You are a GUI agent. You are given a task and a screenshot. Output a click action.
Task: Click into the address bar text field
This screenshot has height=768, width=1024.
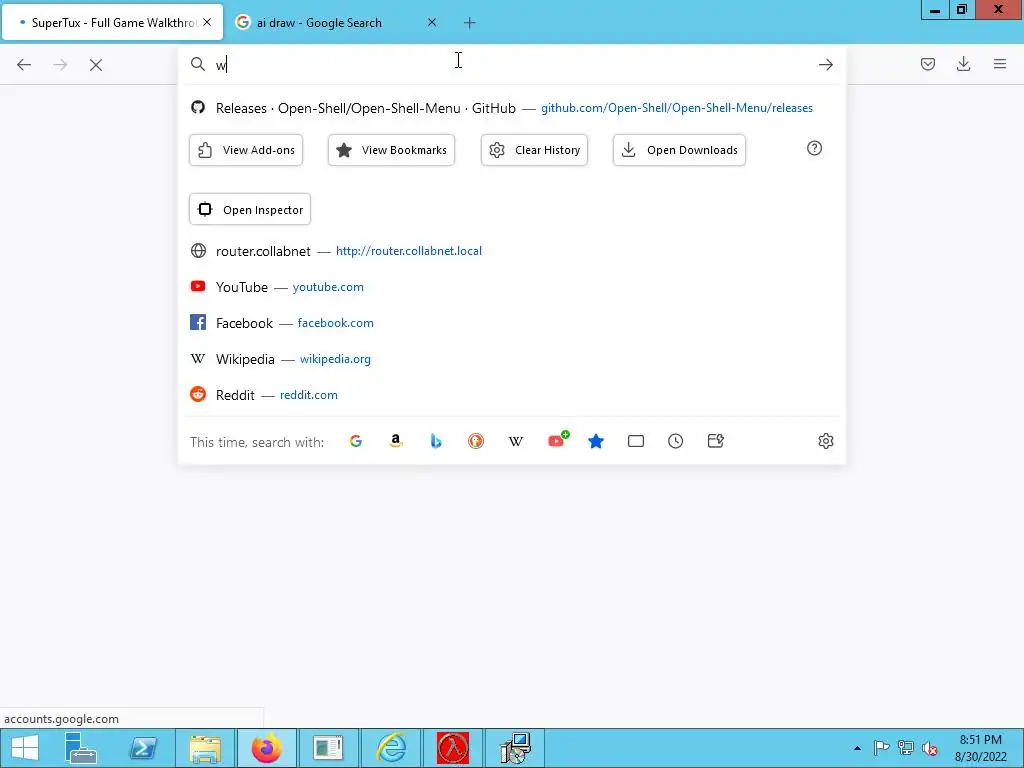[x=513, y=65]
